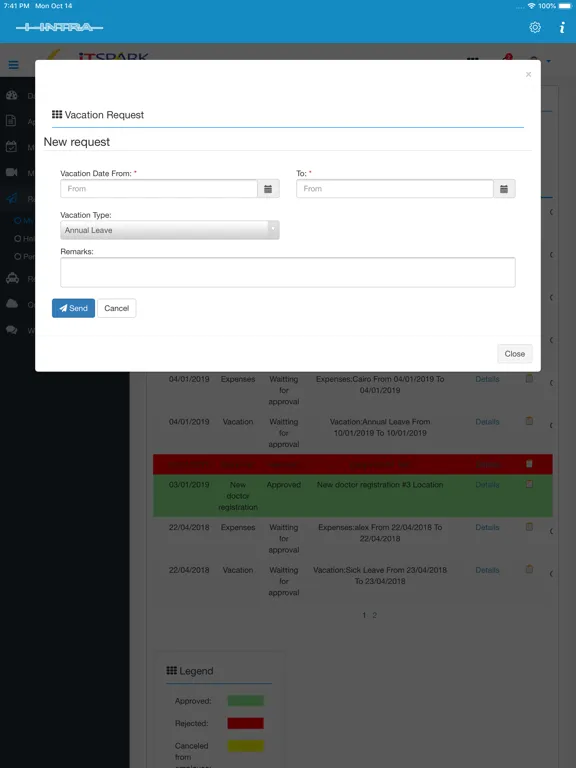
Task: Open Details link for 22/04/2018 Expenses row
Action: pyautogui.click(x=487, y=528)
